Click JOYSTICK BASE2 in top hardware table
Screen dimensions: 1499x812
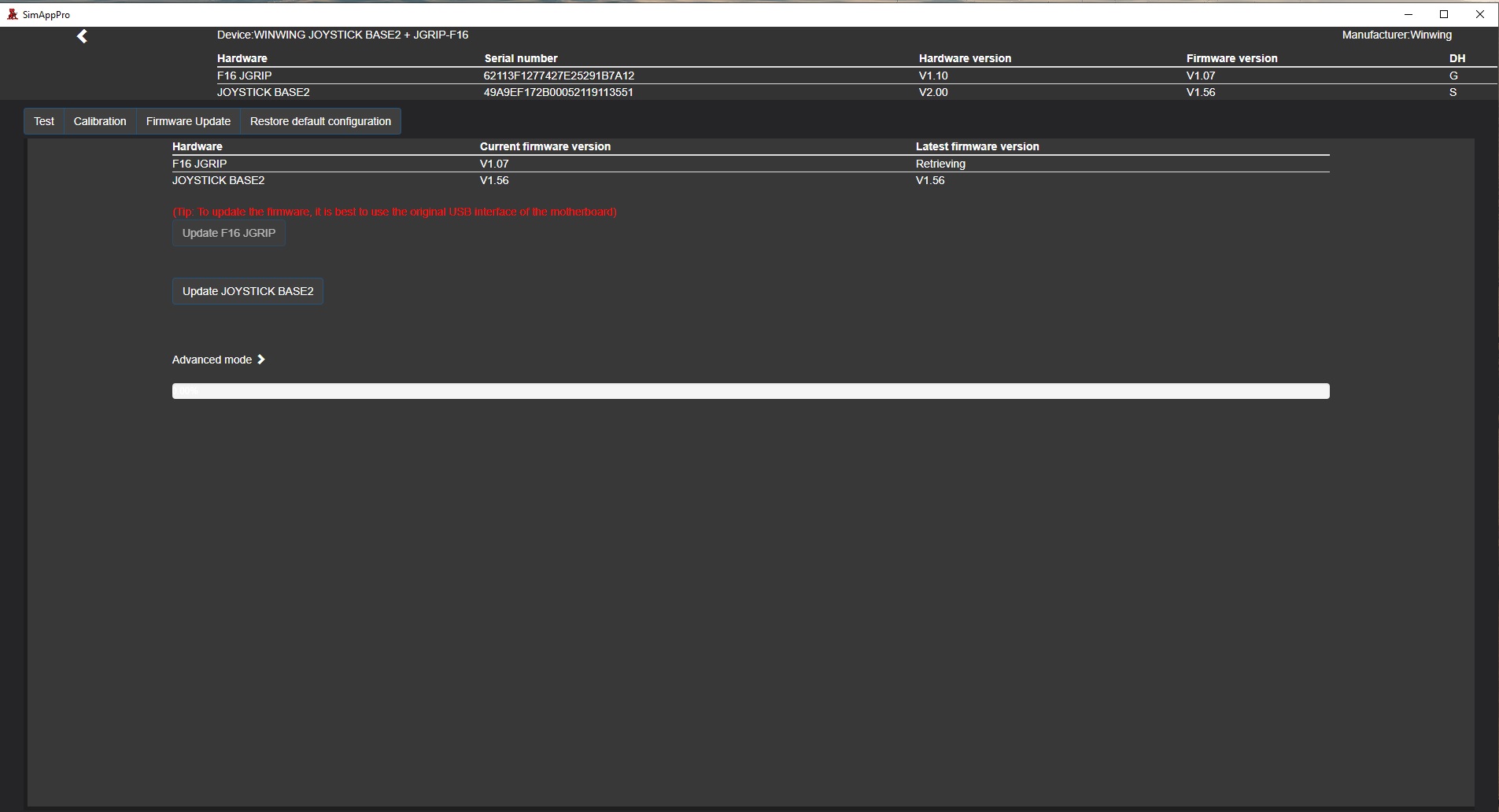(x=264, y=92)
